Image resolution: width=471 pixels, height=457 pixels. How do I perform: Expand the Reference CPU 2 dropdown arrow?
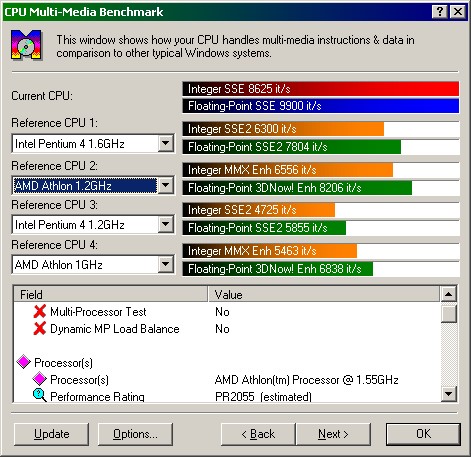click(x=166, y=185)
